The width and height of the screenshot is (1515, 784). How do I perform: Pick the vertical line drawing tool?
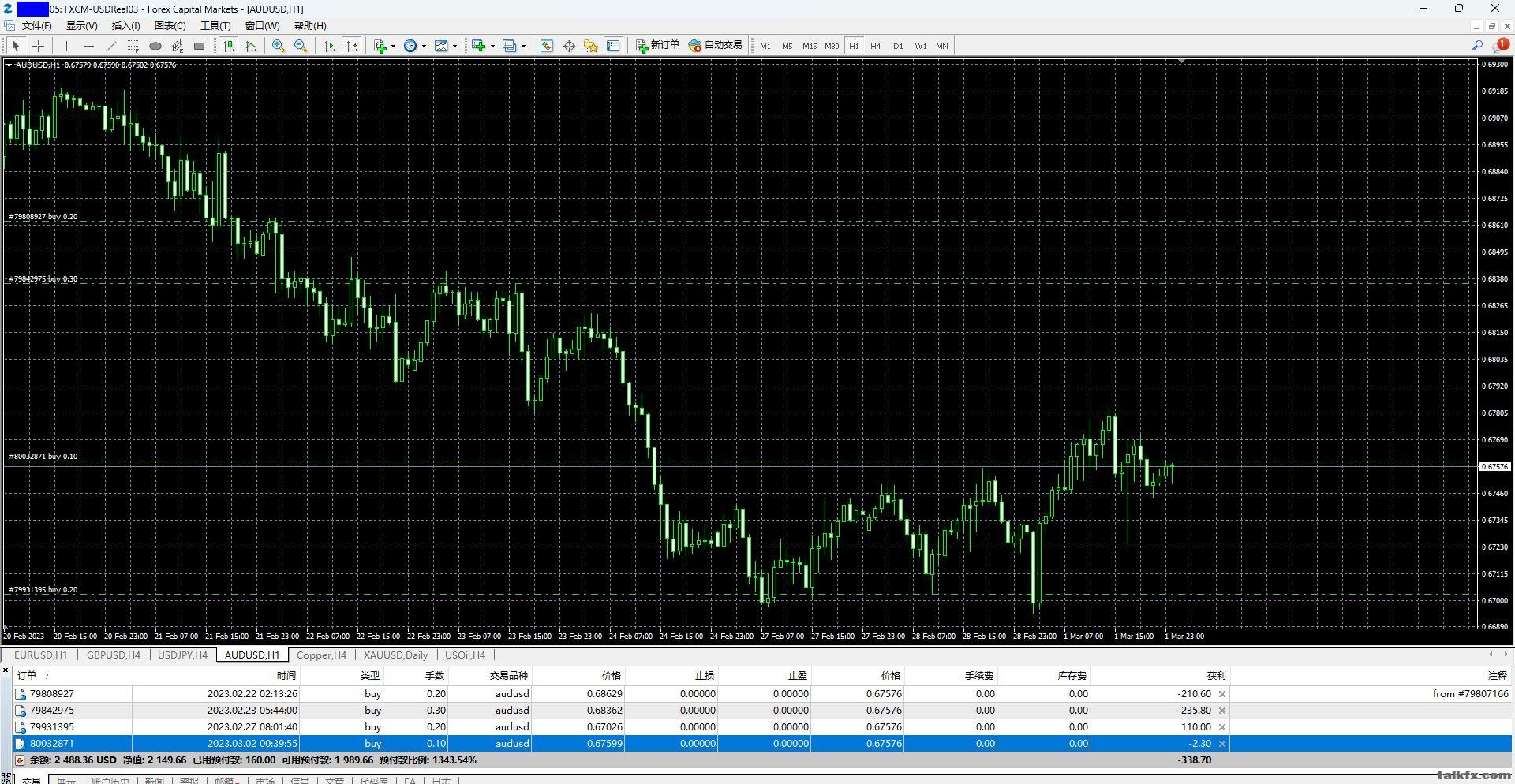pyautogui.click(x=67, y=46)
